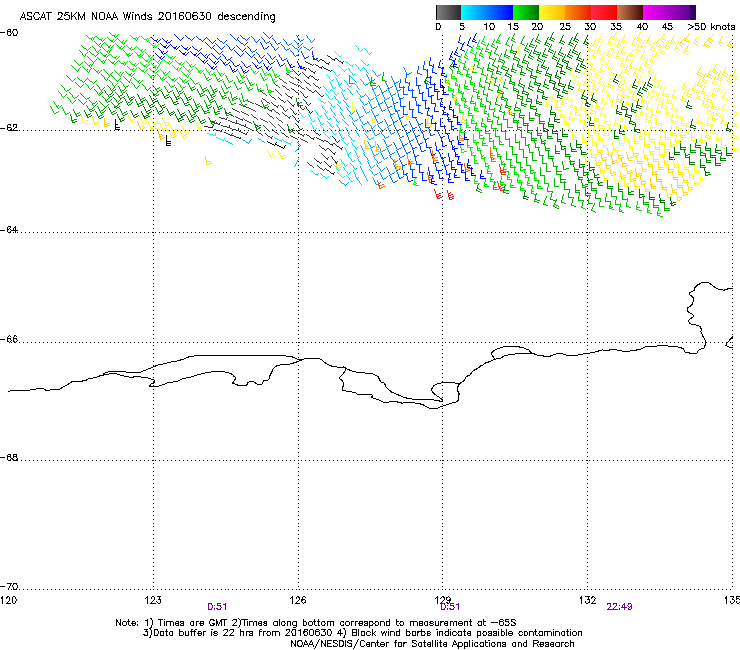
Task: Click the magenta 40-45 knots legend color
Action: [656, 12]
